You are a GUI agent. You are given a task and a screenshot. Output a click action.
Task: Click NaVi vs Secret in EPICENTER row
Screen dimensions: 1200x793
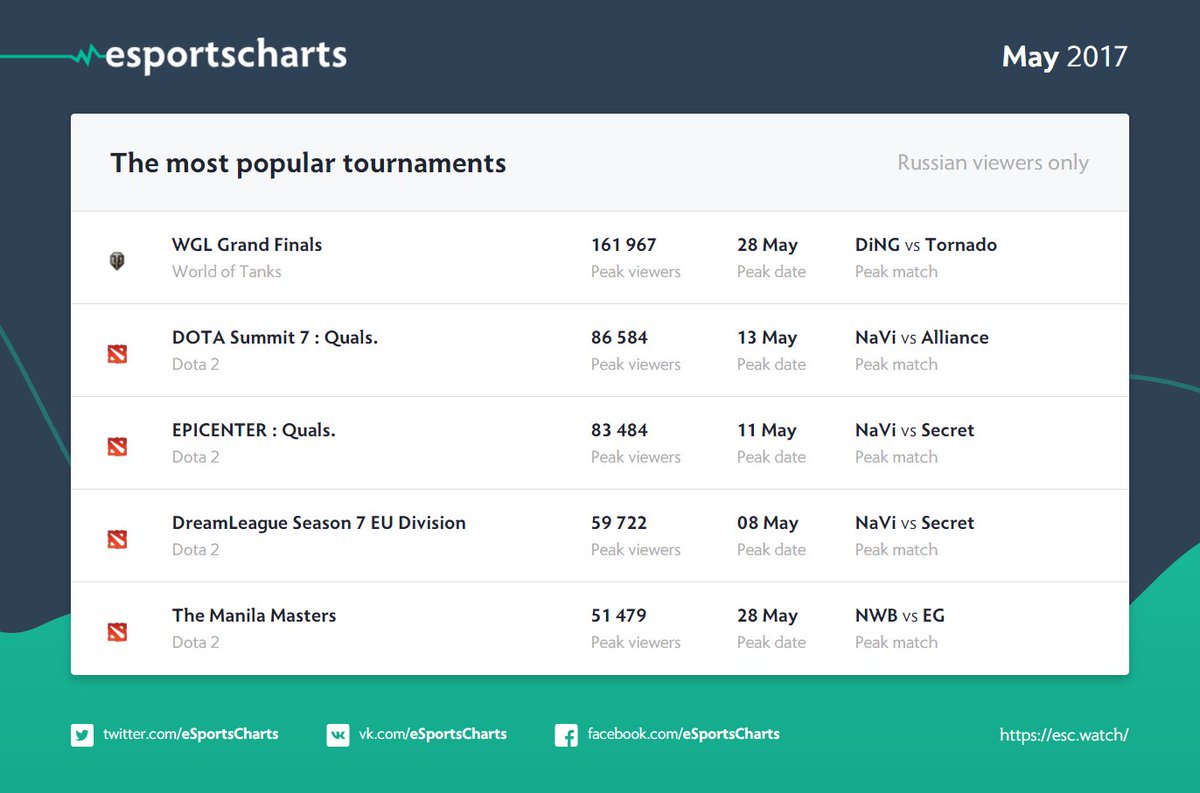915,431
